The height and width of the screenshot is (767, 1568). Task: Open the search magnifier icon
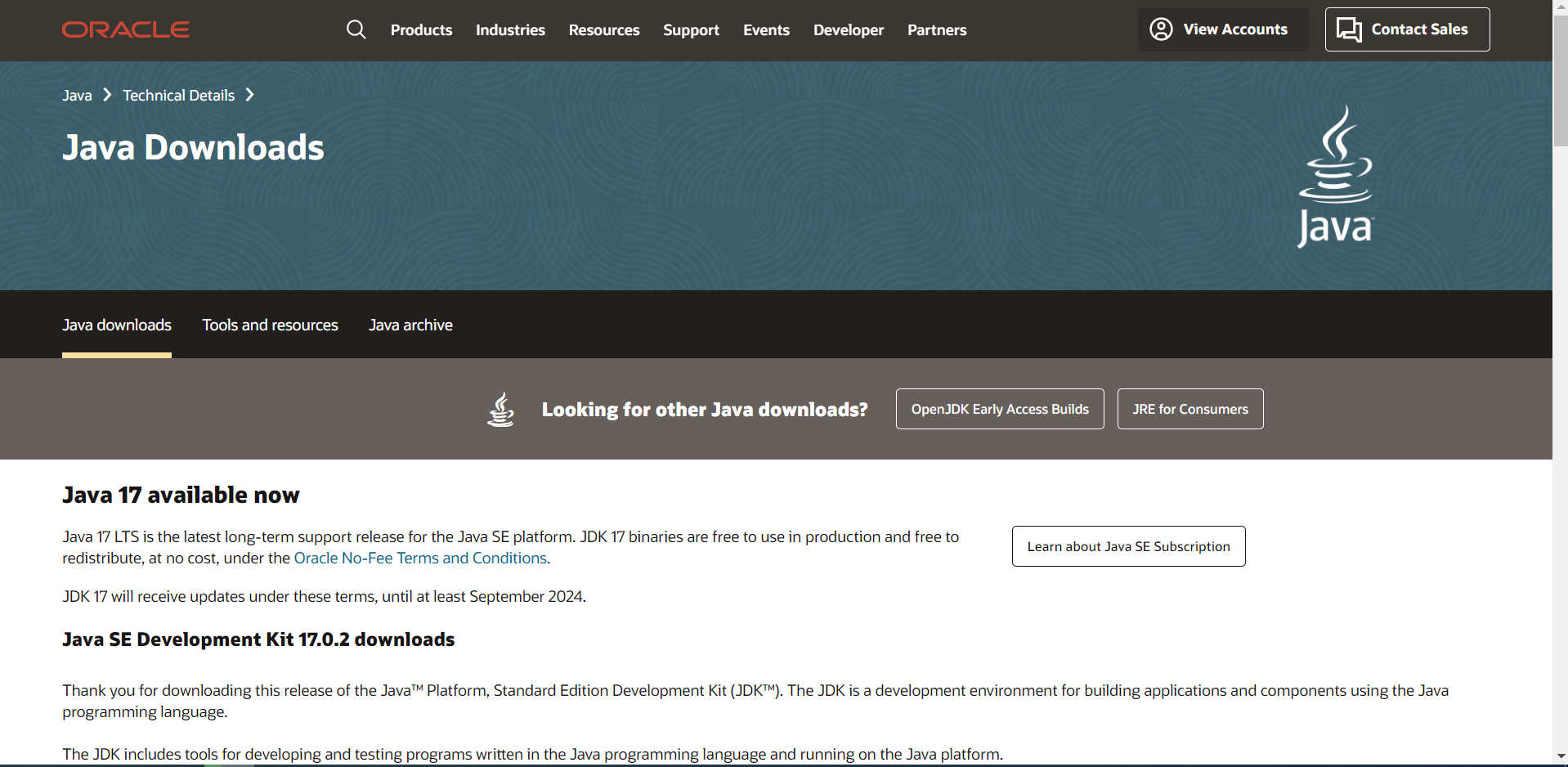(356, 29)
